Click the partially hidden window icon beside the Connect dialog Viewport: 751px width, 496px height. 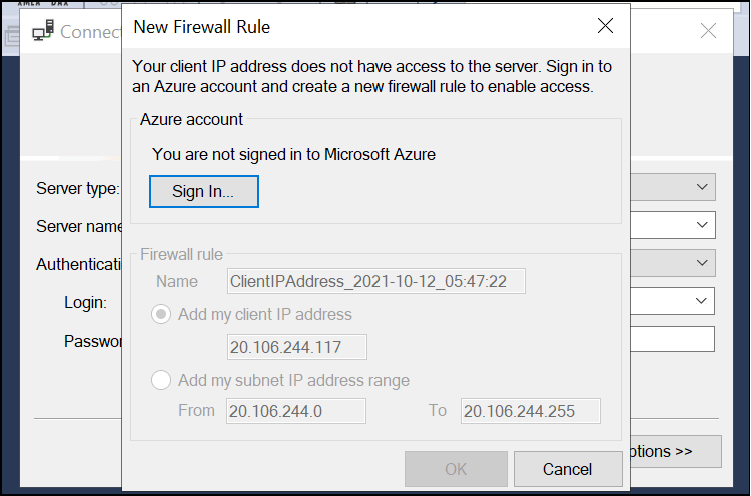coord(11,35)
